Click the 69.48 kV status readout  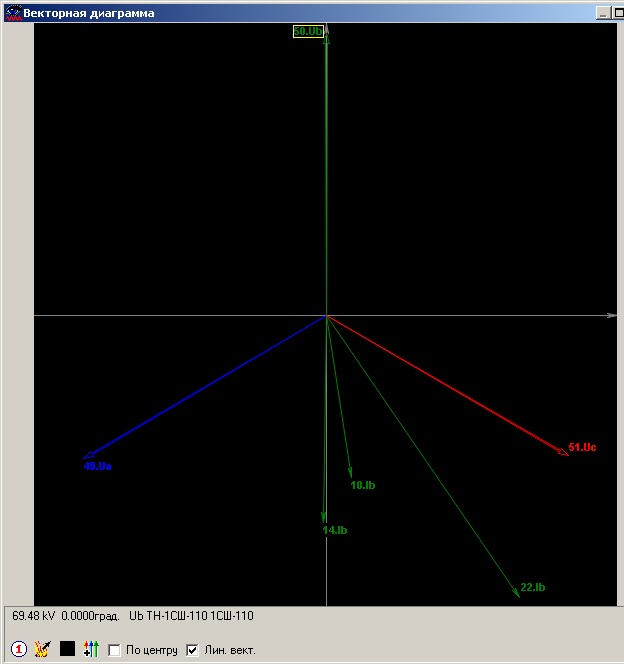pos(33,616)
